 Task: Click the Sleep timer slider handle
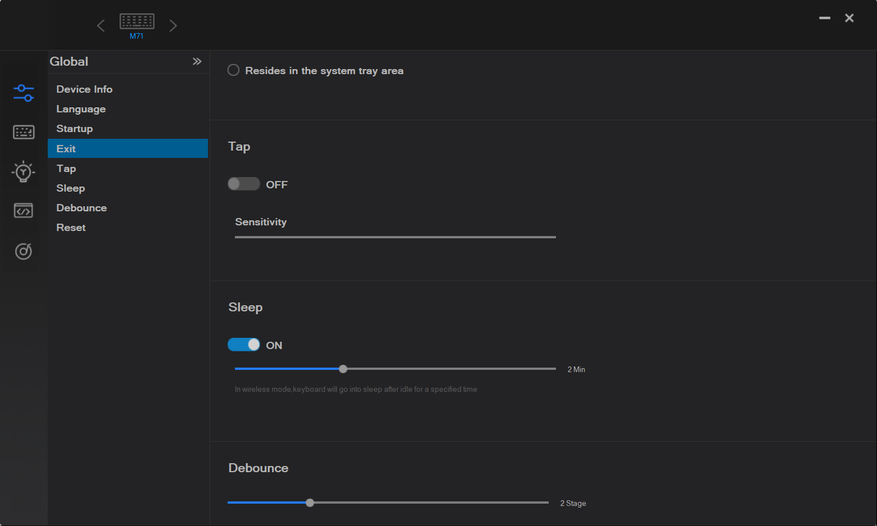coord(343,369)
